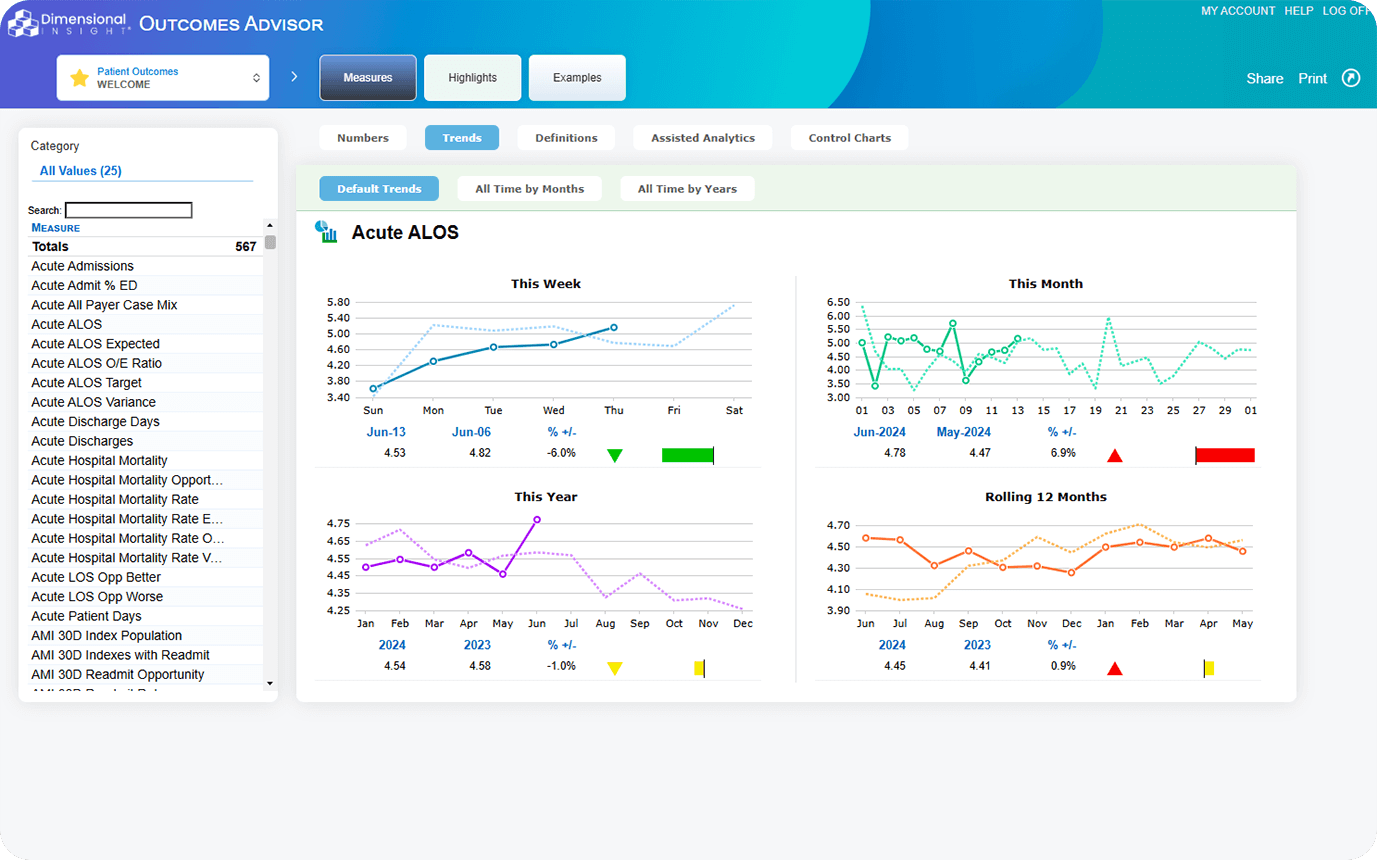Click the compass icon next to Print
Screen dimensions: 1377x860
pyautogui.click(x=1350, y=78)
